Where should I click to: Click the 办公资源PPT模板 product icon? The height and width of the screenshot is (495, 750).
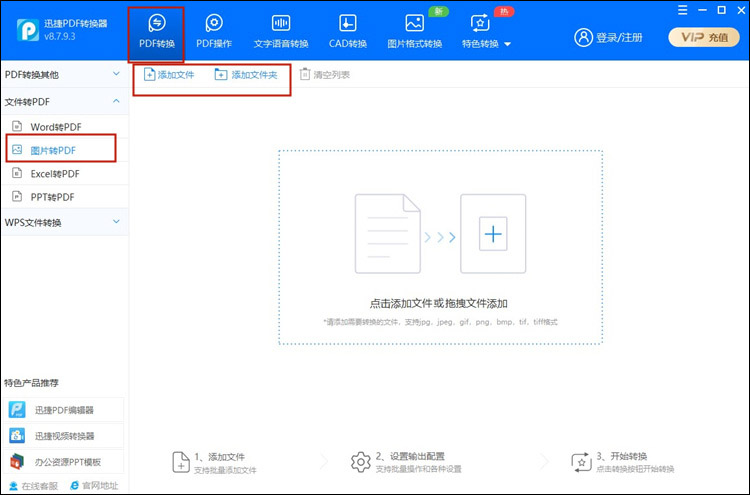pyautogui.click(x=17, y=462)
